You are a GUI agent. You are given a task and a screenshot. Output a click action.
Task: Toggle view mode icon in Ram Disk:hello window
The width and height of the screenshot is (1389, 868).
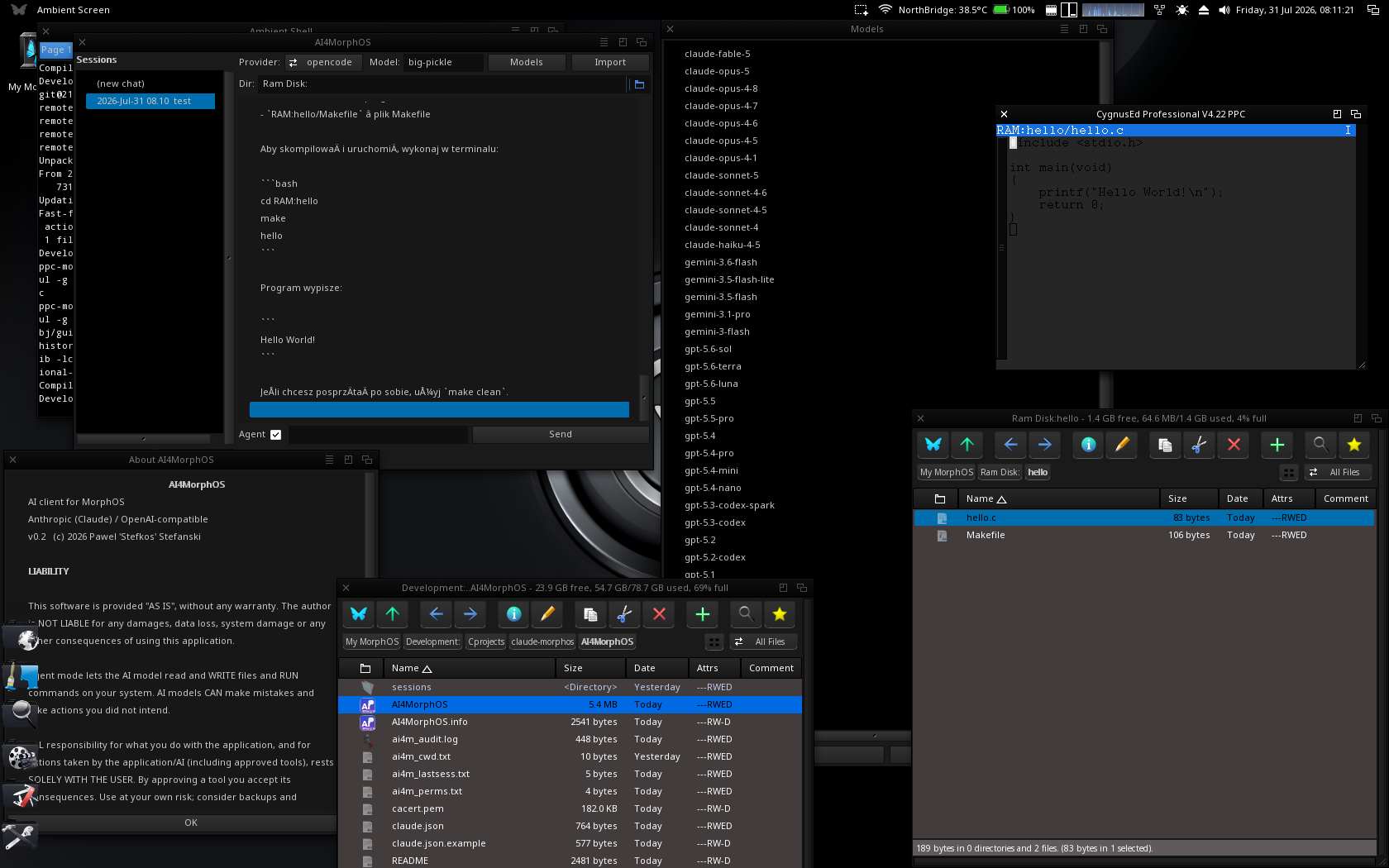pos(1289,473)
